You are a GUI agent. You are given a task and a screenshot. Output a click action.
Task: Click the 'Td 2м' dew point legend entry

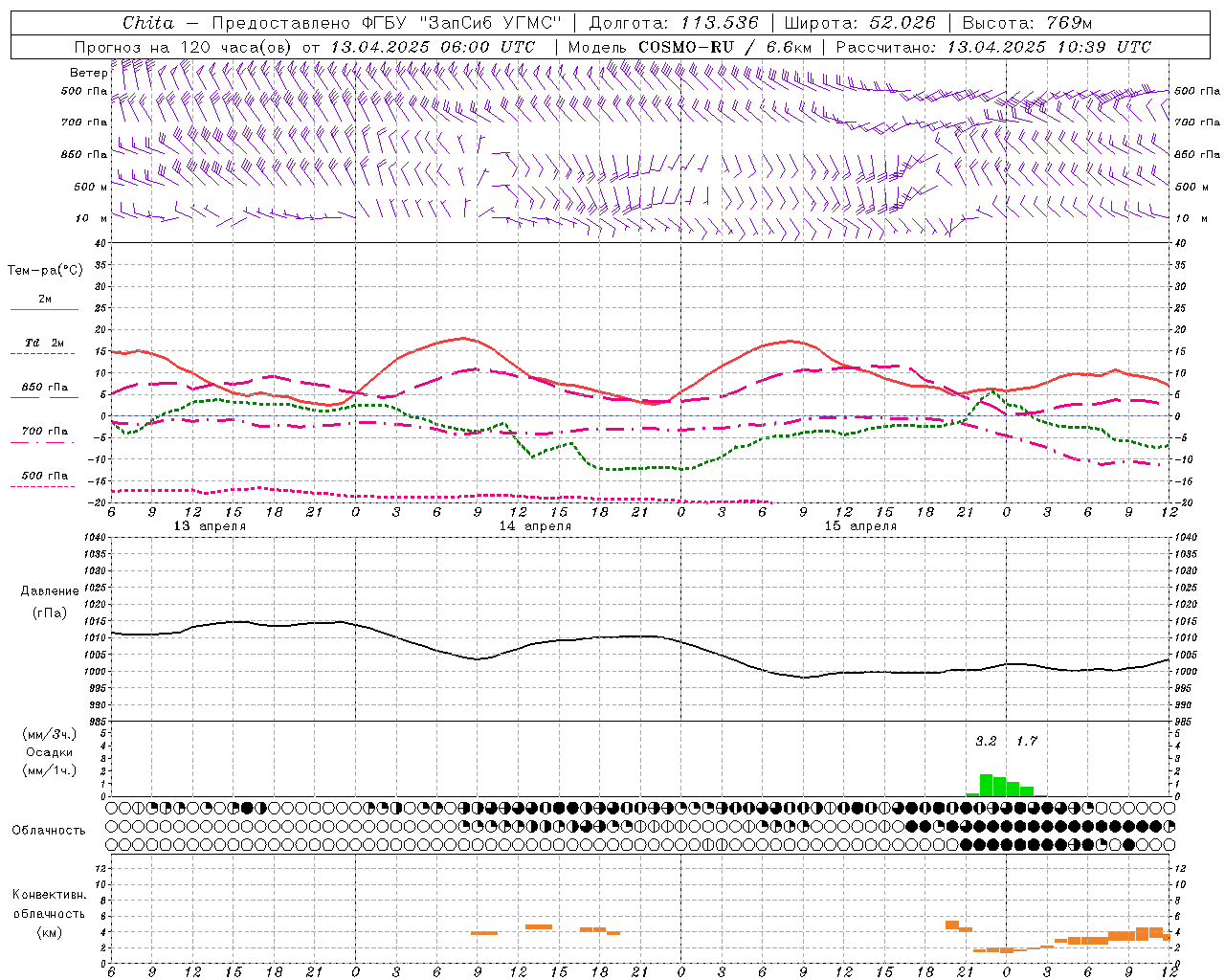click(44, 343)
